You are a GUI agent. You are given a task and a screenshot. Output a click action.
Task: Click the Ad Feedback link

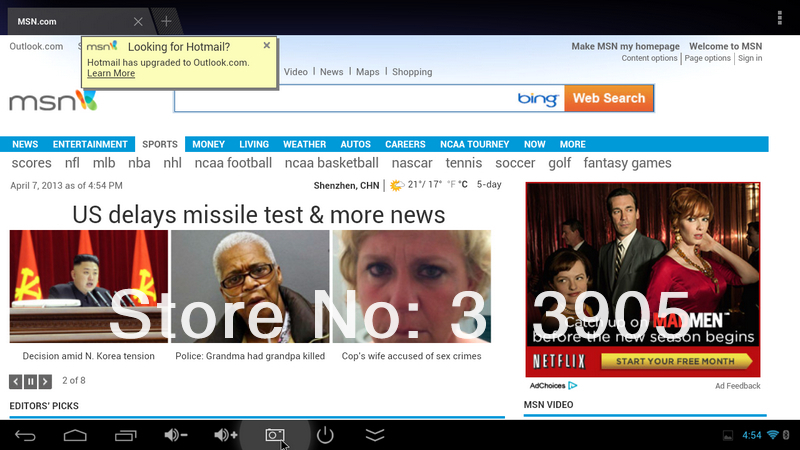(x=738, y=386)
